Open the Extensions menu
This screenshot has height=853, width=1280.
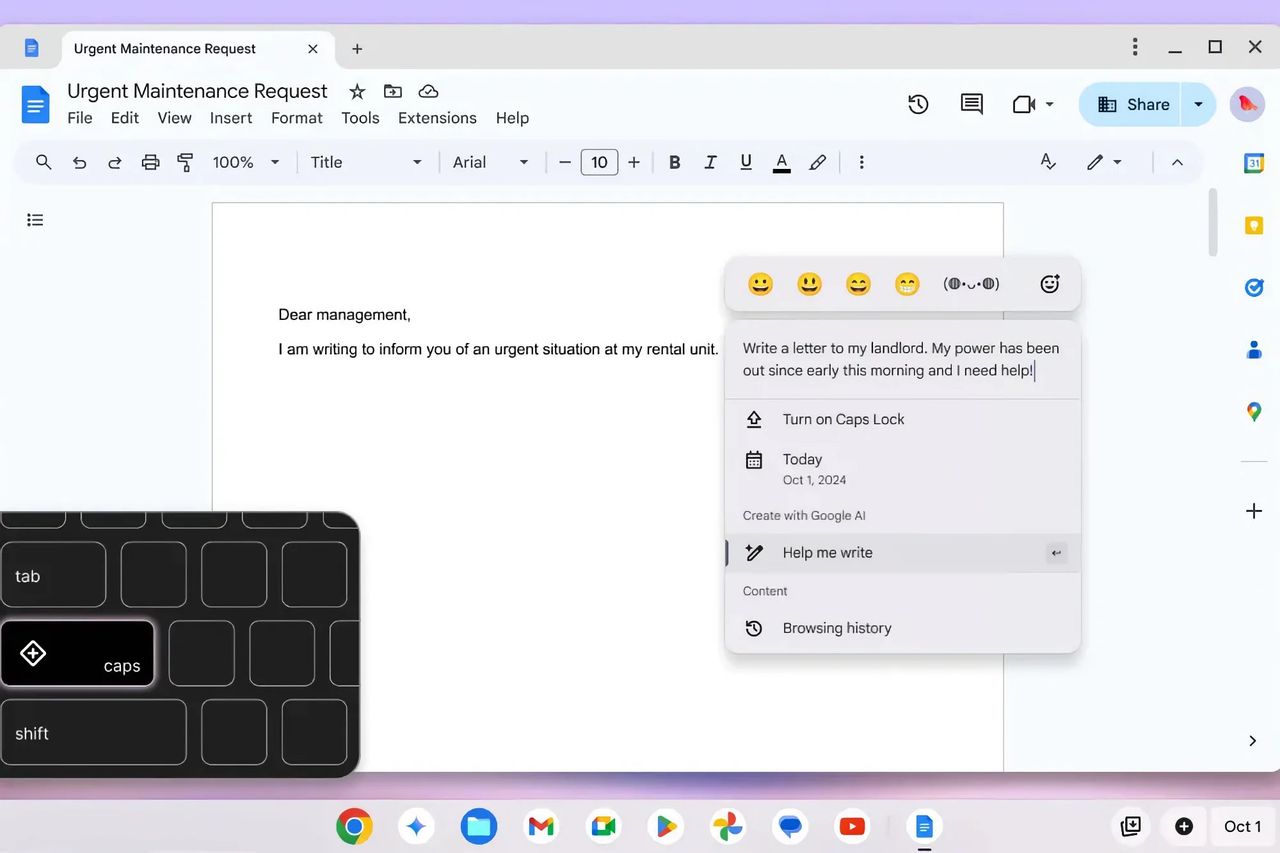click(436, 117)
